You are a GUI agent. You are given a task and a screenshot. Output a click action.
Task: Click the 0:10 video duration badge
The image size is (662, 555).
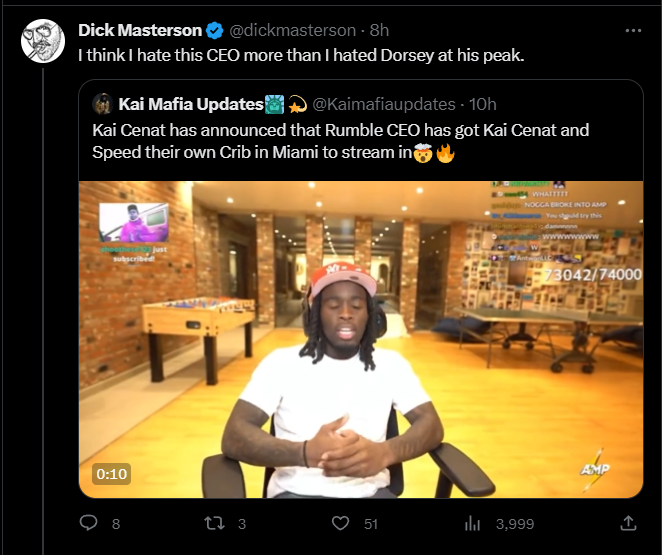tap(111, 474)
